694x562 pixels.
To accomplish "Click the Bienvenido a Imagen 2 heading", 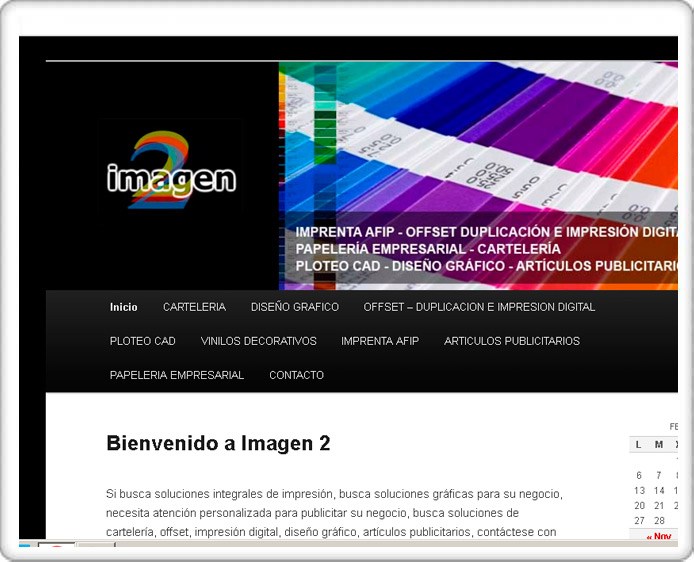I will (x=218, y=443).
